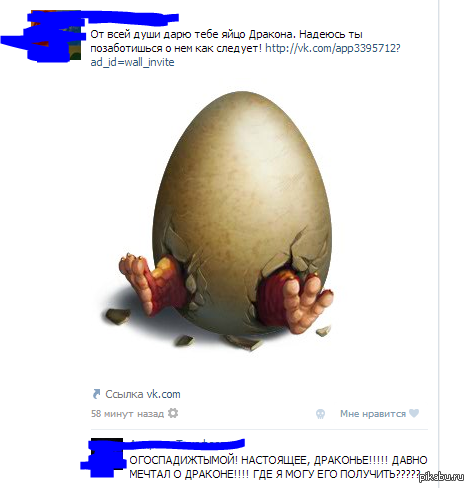The width and height of the screenshot is (469, 488).
Task: Click the ad_id=wall_invite portion of the link
Action: tap(132, 62)
